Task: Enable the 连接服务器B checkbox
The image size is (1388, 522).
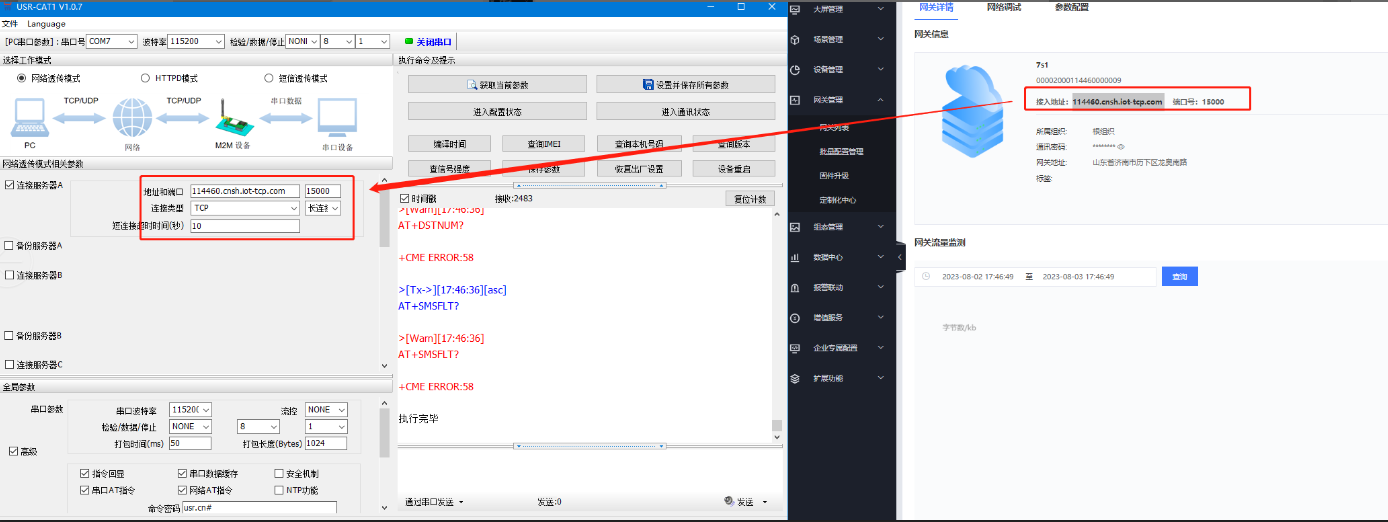Action: click(x=10, y=275)
